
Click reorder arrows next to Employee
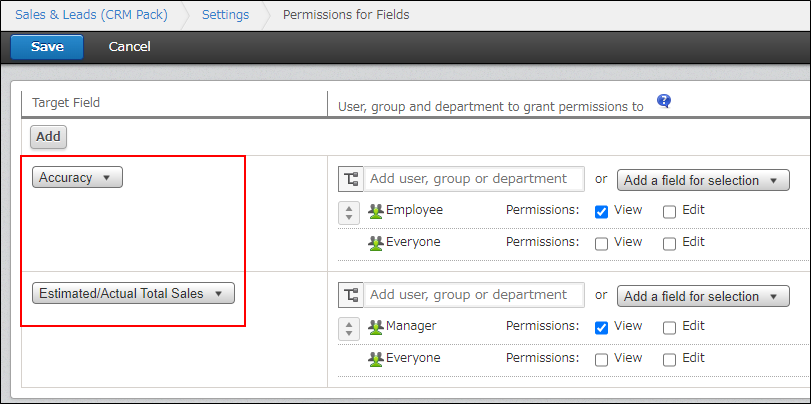(x=350, y=212)
